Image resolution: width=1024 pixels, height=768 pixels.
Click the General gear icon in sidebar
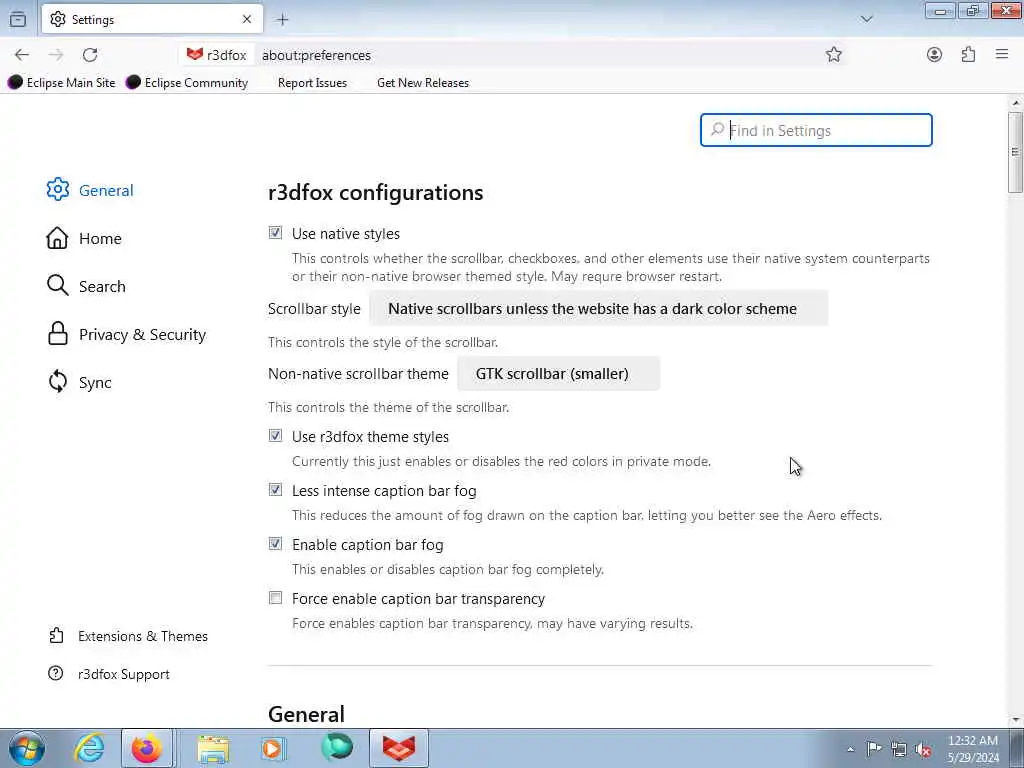tap(57, 189)
